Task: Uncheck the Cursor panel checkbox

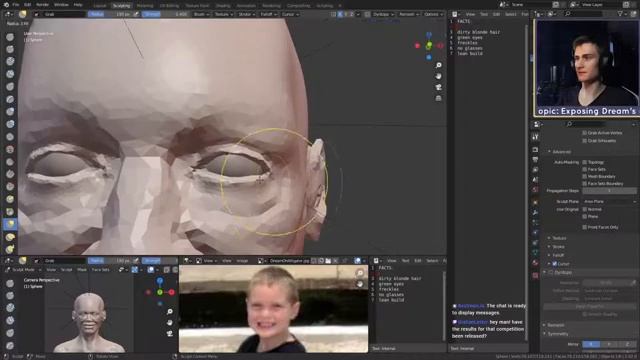Action: [554, 264]
